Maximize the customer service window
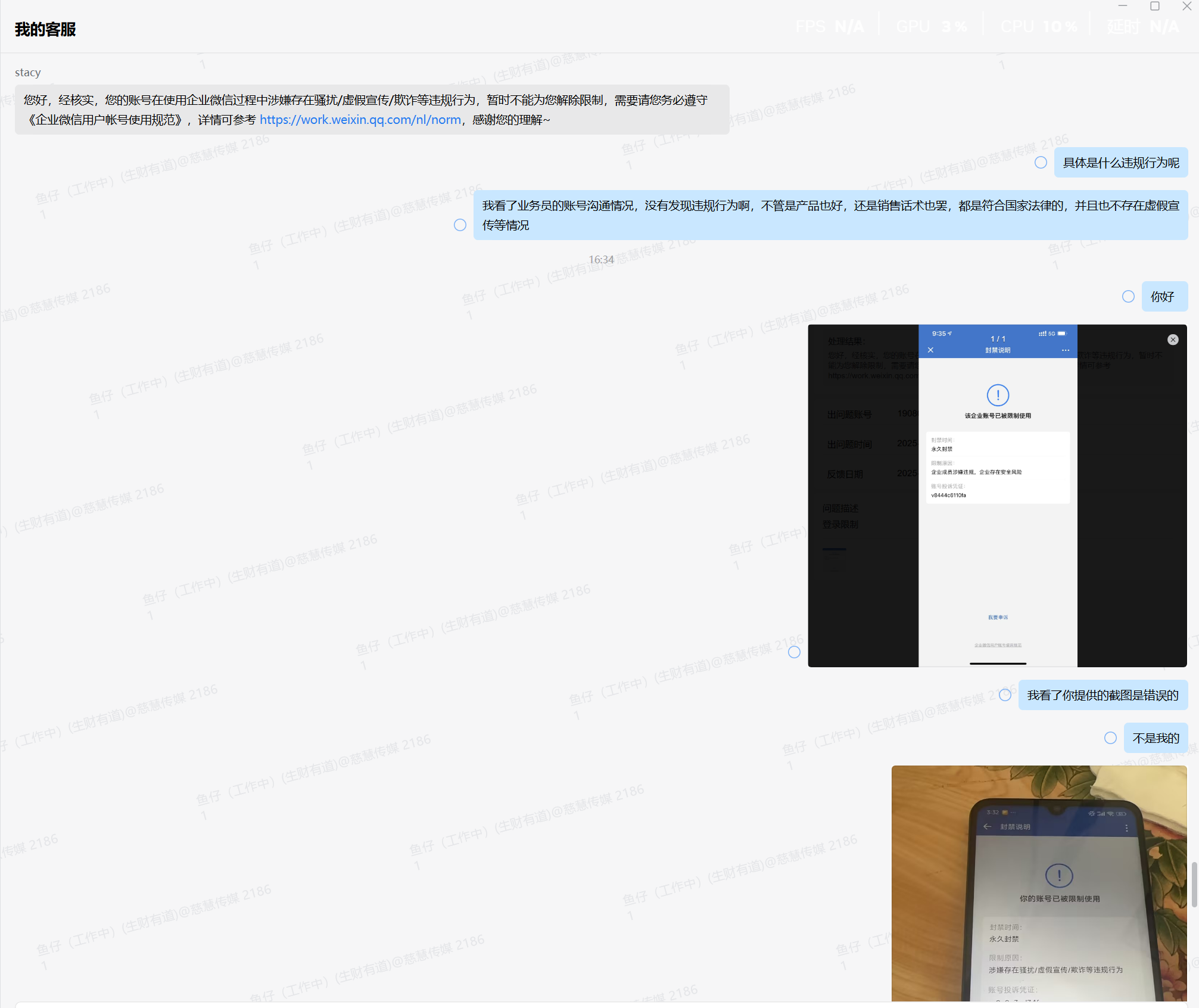This screenshot has width=1199, height=1008. coord(1154,7)
